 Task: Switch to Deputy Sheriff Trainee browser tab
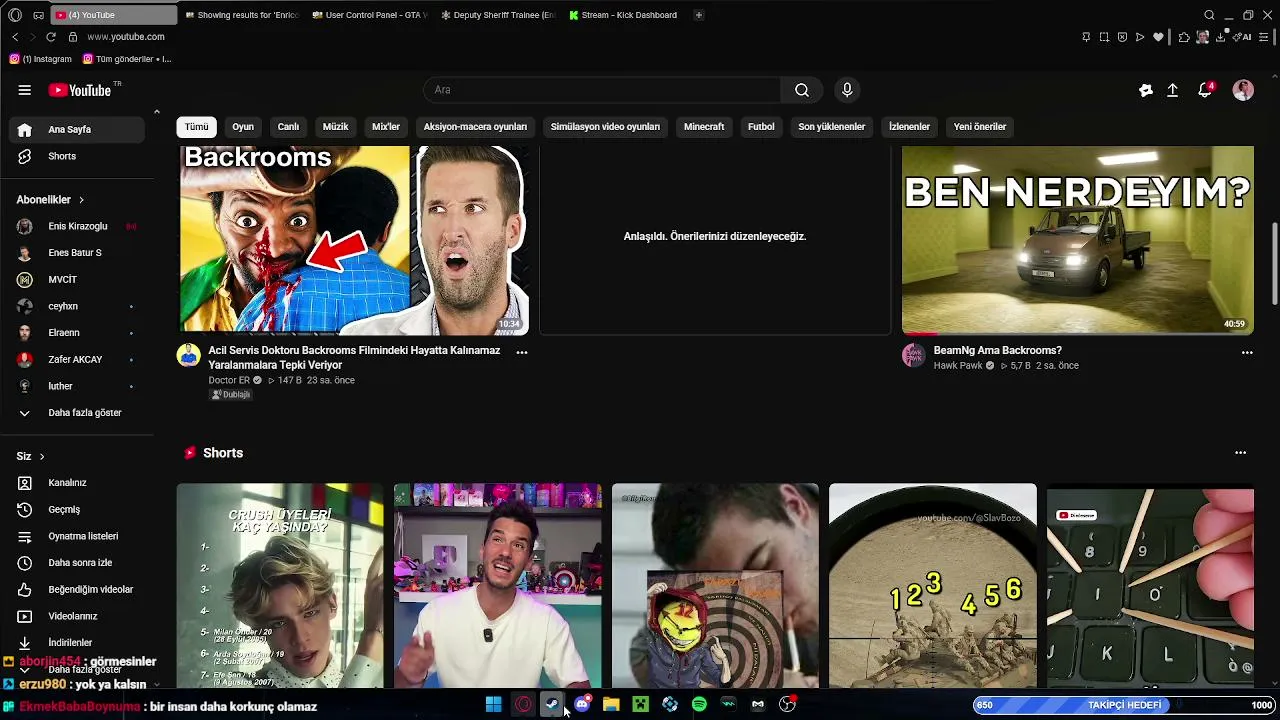497,15
